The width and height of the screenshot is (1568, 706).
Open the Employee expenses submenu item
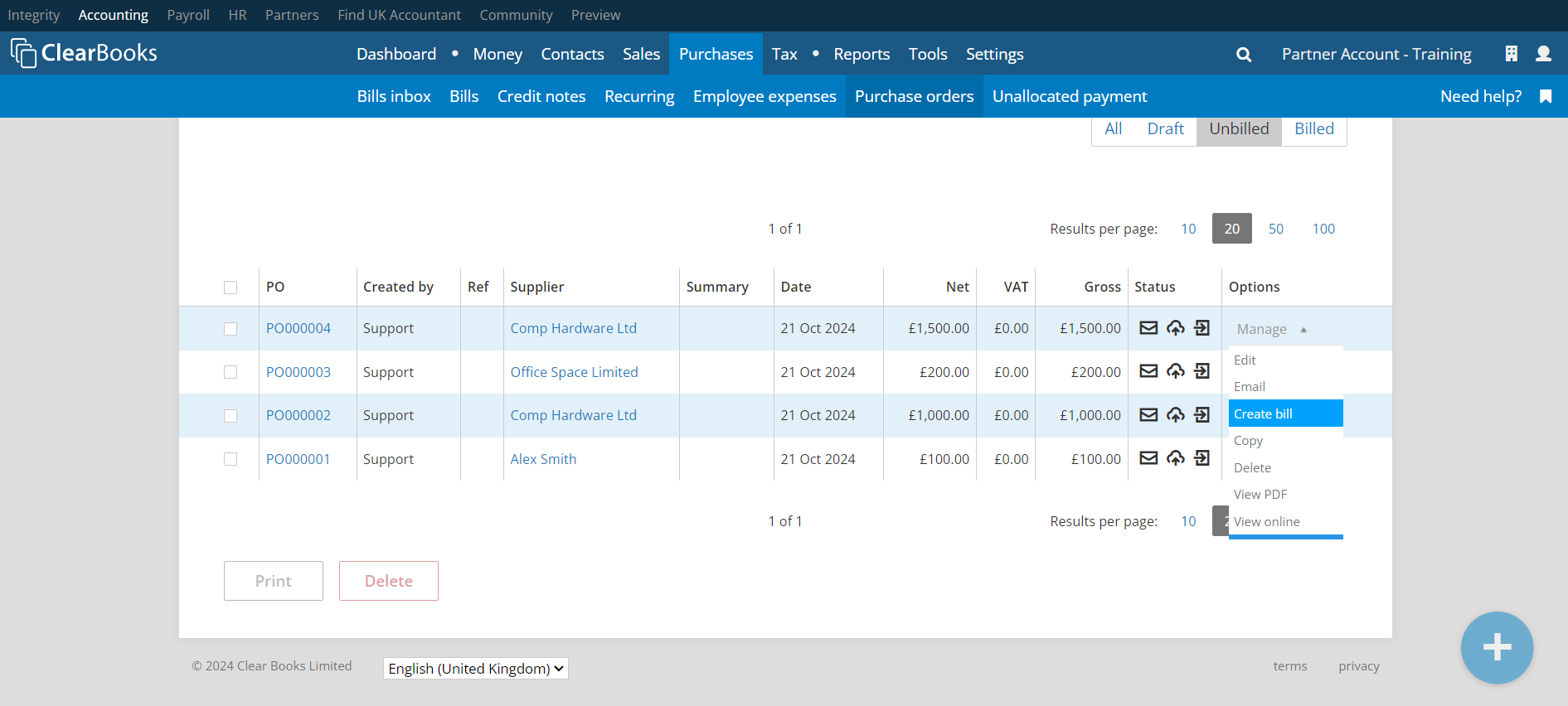tap(765, 96)
